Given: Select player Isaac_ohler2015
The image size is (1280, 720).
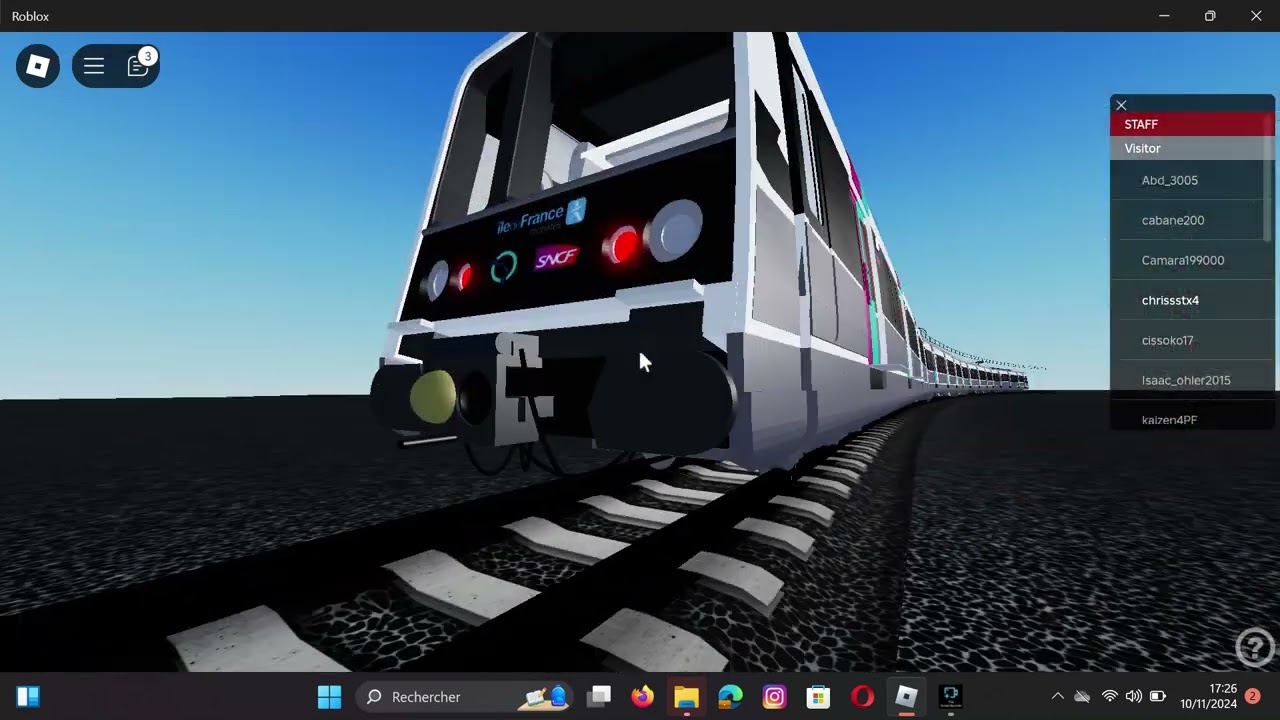Looking at the screenshot, I should [x=1187, y=380].
